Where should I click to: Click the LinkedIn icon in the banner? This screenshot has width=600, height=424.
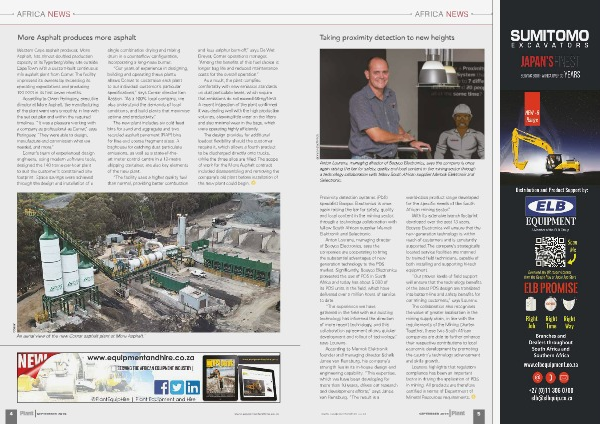(193, 387)
